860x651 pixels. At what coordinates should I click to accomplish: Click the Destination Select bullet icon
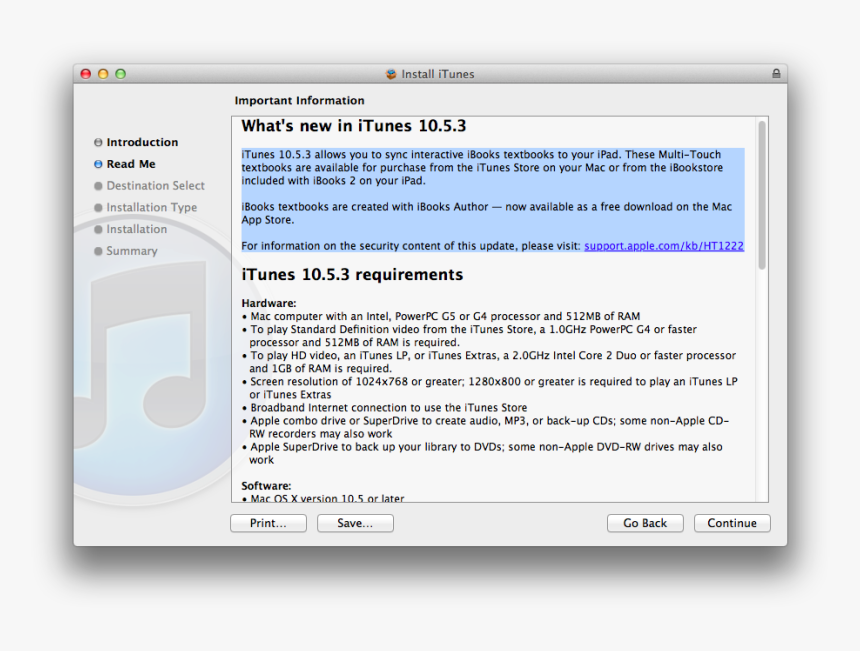pyautogui.click(x=98, y=186)
